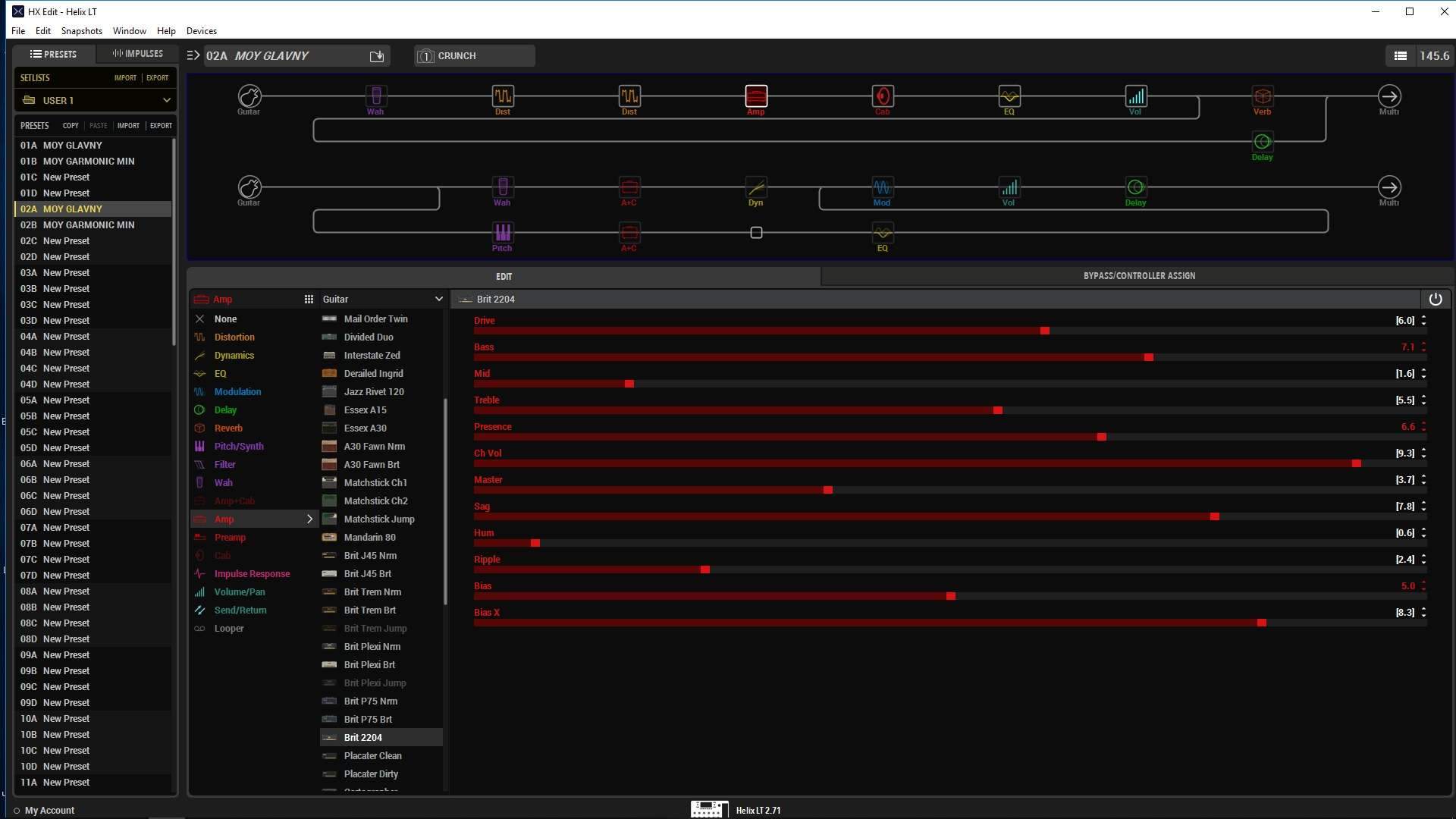Image resolution: width=1456 pixels, height=819 pixels.
Task: Click the save preset icon beside preset name
Action: coord(377,56)
